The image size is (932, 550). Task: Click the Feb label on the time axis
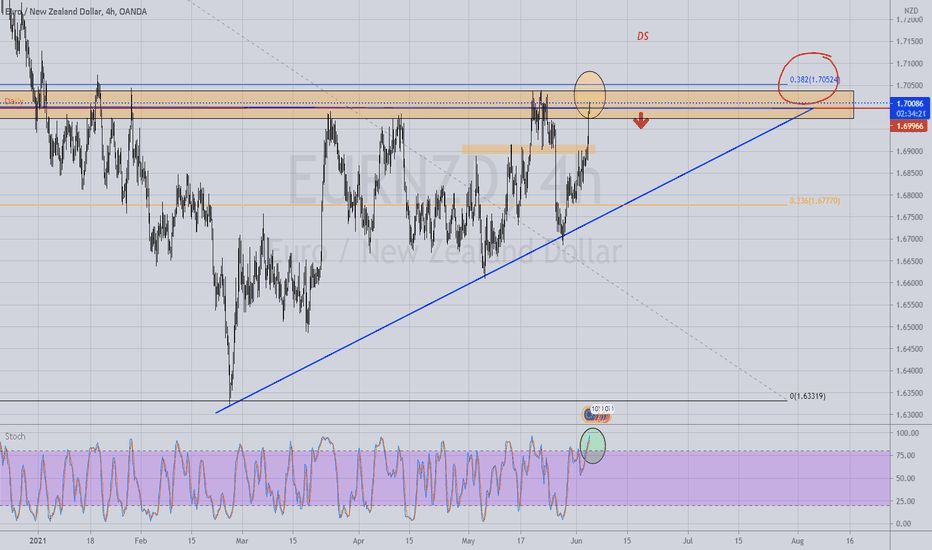(x=140, y=540)
